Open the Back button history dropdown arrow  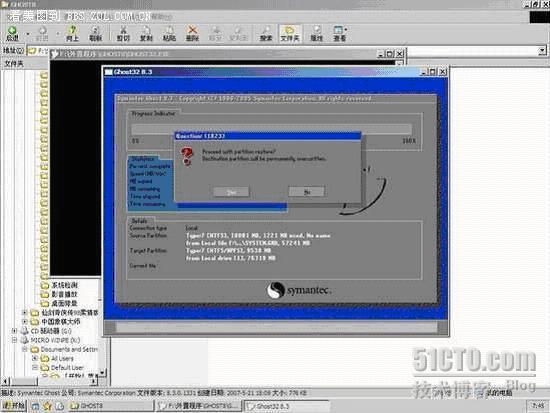(x=28, y=34)
